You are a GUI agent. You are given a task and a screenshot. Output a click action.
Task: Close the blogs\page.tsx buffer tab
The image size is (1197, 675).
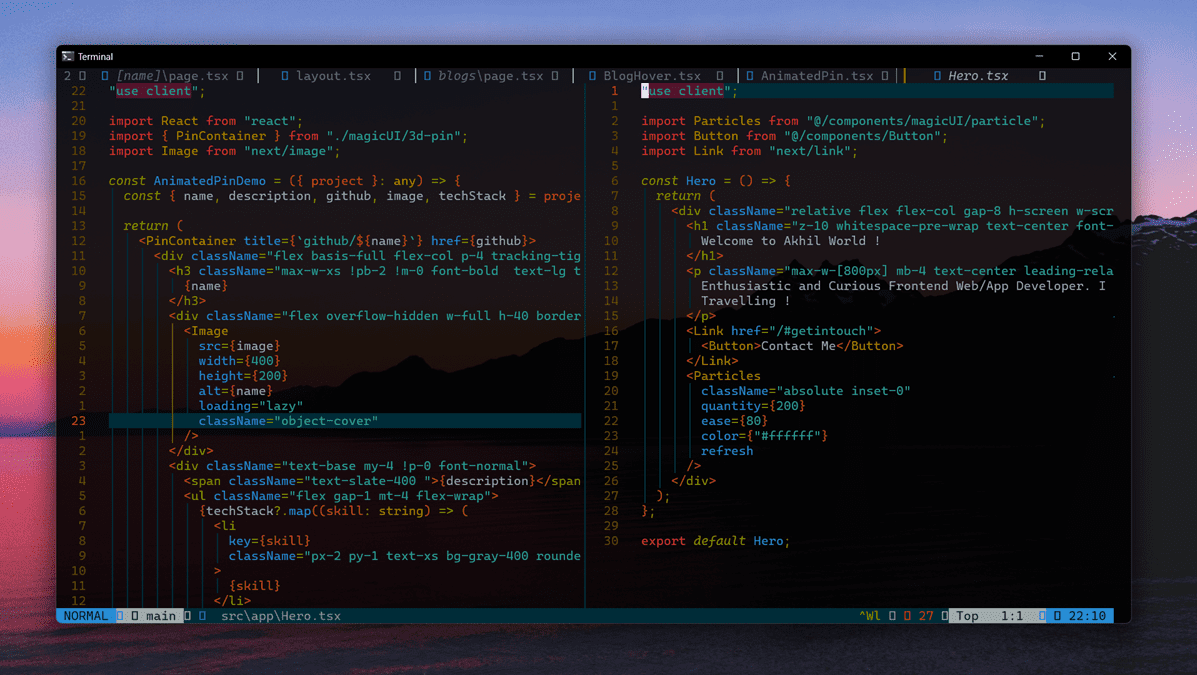555,76
